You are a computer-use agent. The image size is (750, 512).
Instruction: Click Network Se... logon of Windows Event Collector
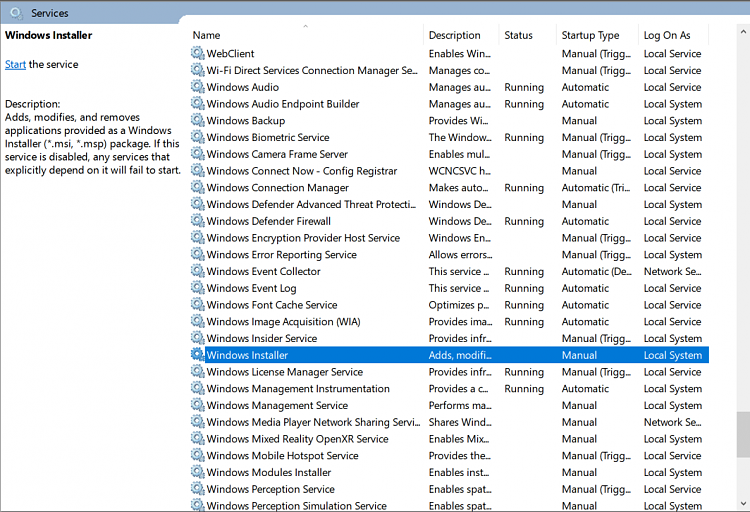[672, 271]
